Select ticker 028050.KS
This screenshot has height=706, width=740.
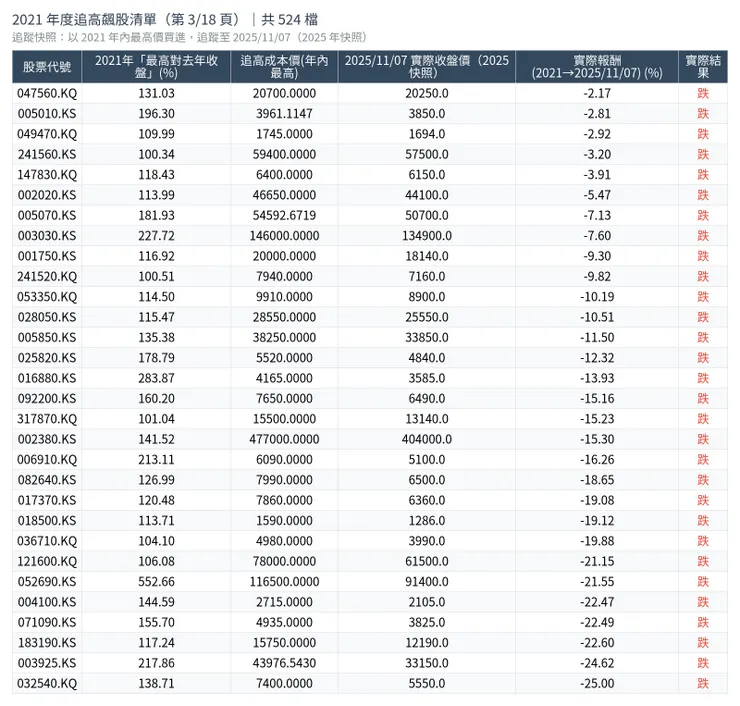tap(47, 317)
